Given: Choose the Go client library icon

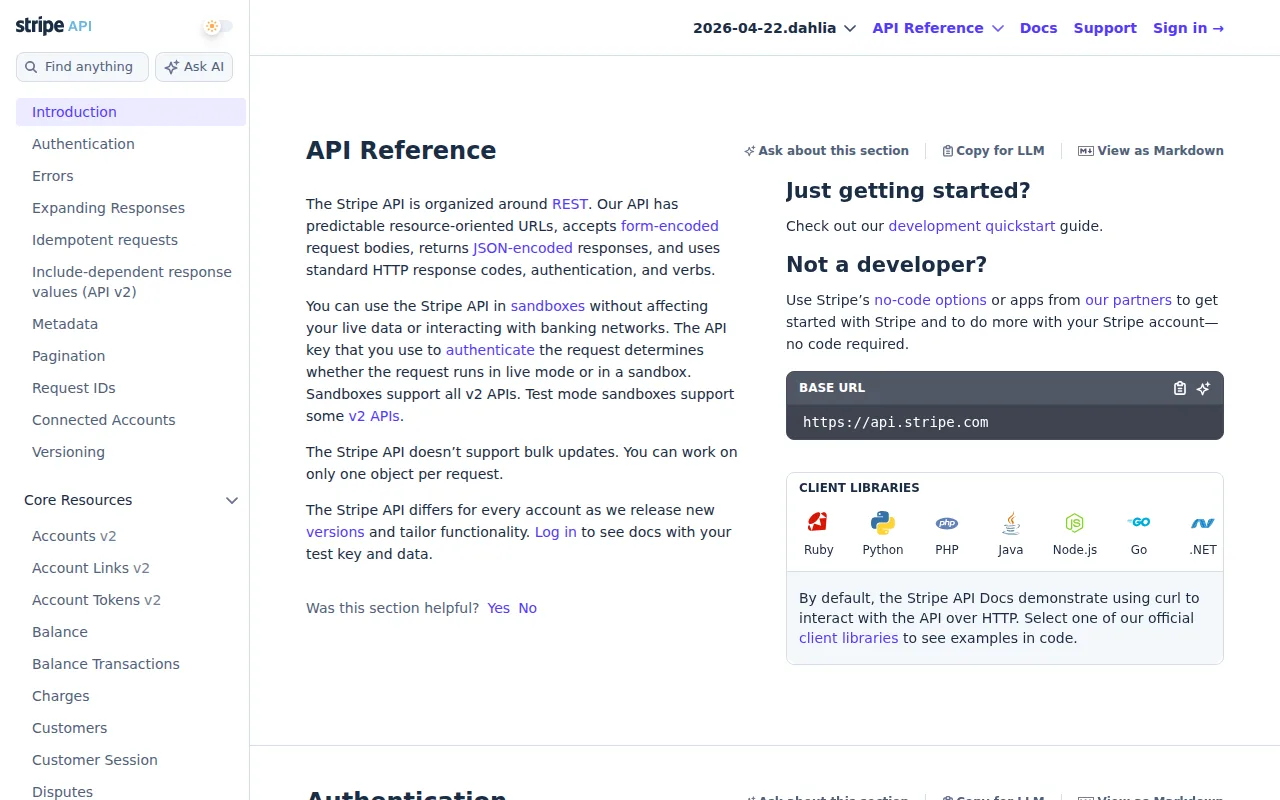Looking at the screenshot, I should (1138, 522).
